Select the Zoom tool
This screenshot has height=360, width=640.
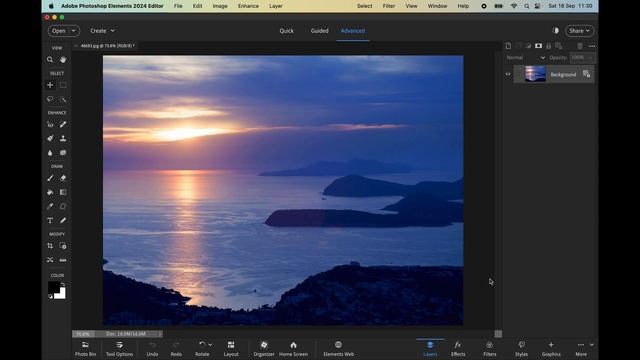50,60
